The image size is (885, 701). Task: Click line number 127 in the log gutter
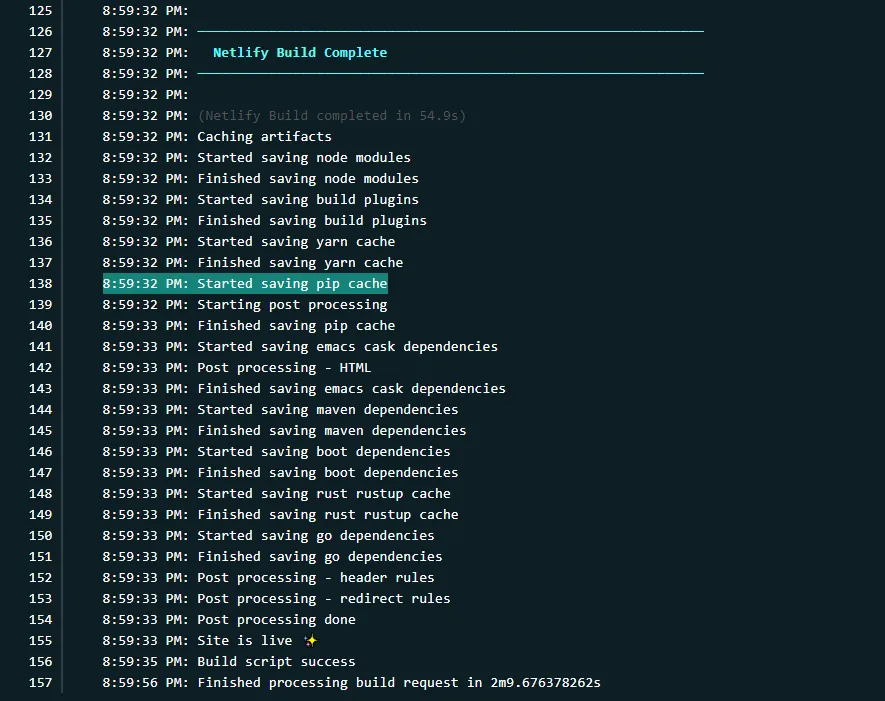coord(41,52)
